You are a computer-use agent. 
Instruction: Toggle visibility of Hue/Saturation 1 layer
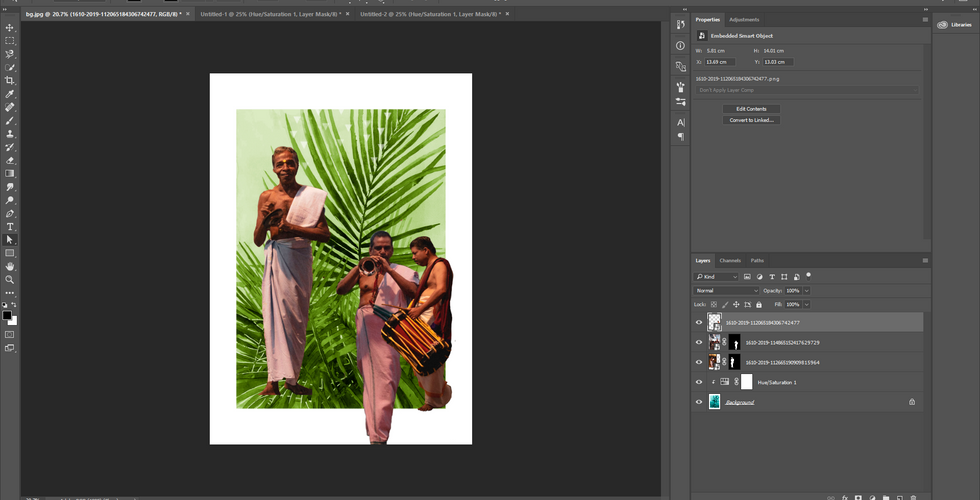pos(699,382)
